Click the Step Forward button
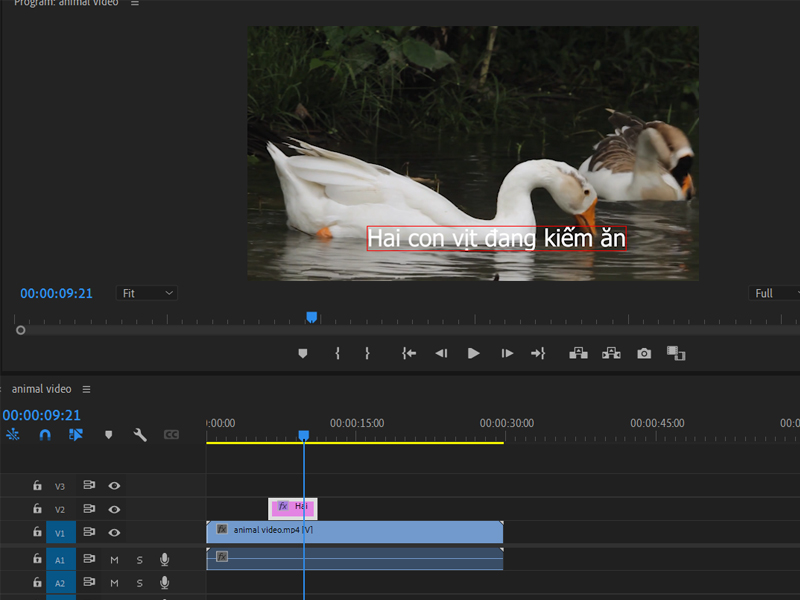This screenshot has width=800, height=600. [507, 353]
